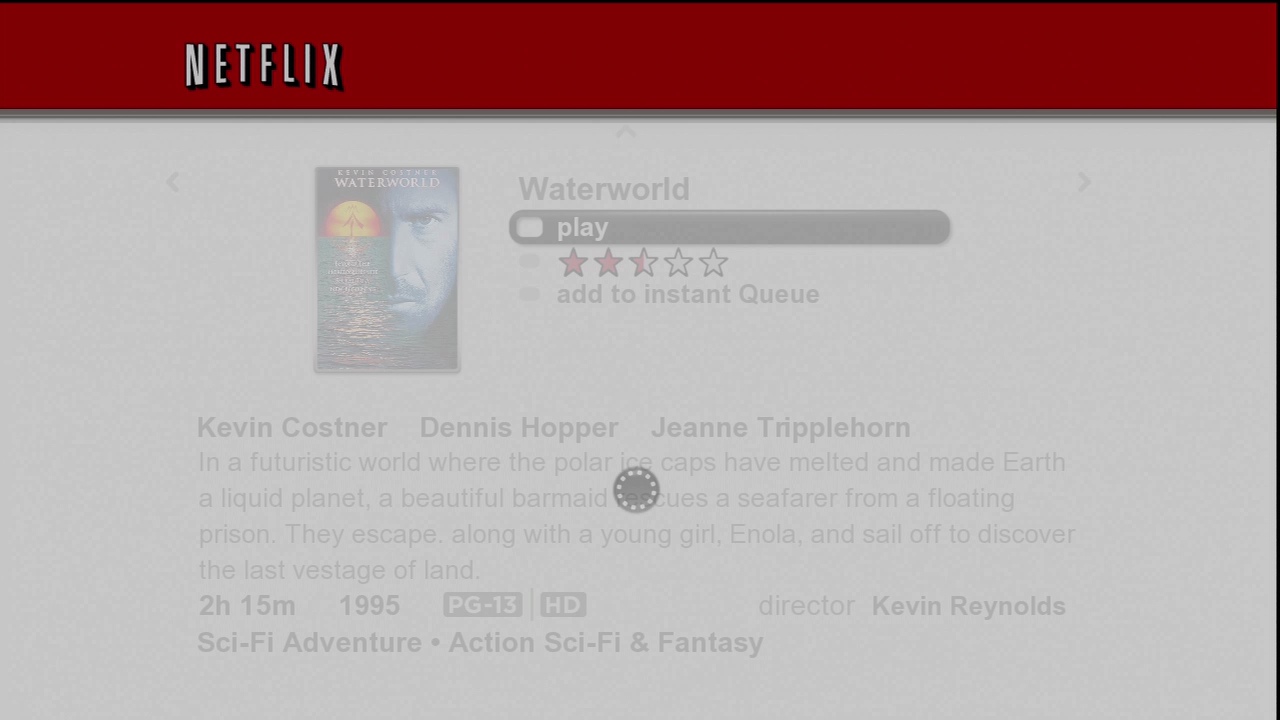Image resolution: width=1280 pixels, height=720 pixels.
Task: Click director name Kevin Reynolds
Action: coord(969,606)
